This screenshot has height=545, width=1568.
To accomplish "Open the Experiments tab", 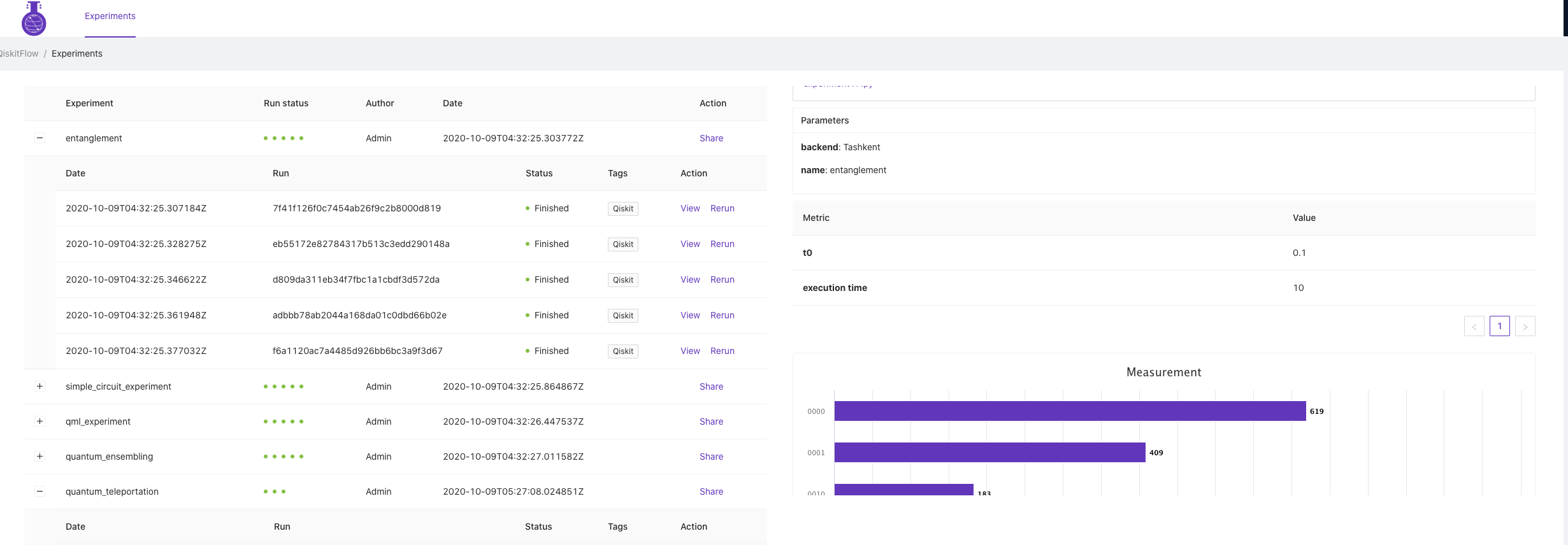I will point(110,16).
